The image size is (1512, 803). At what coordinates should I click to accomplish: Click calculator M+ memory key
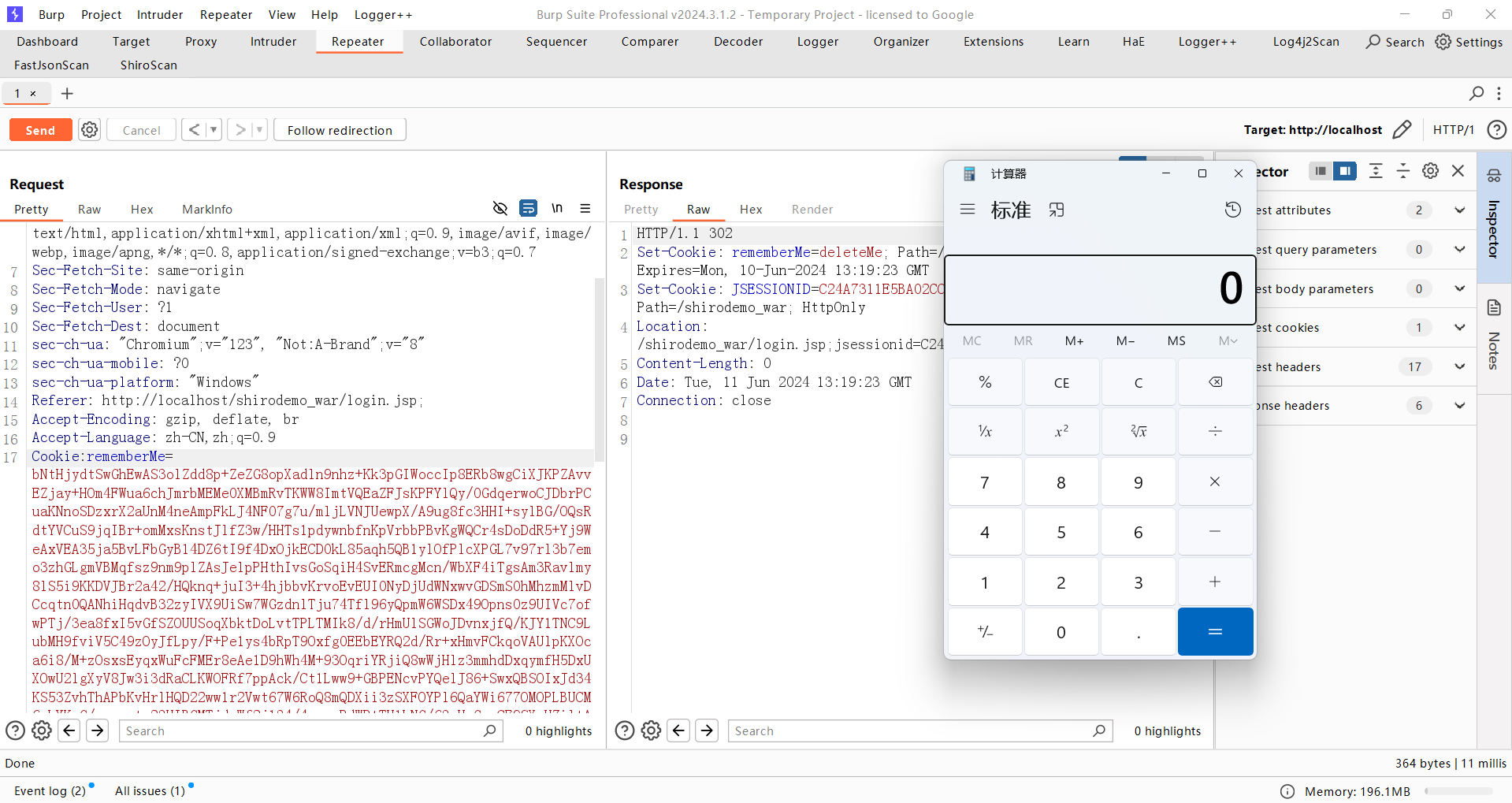coord(1074,340)
